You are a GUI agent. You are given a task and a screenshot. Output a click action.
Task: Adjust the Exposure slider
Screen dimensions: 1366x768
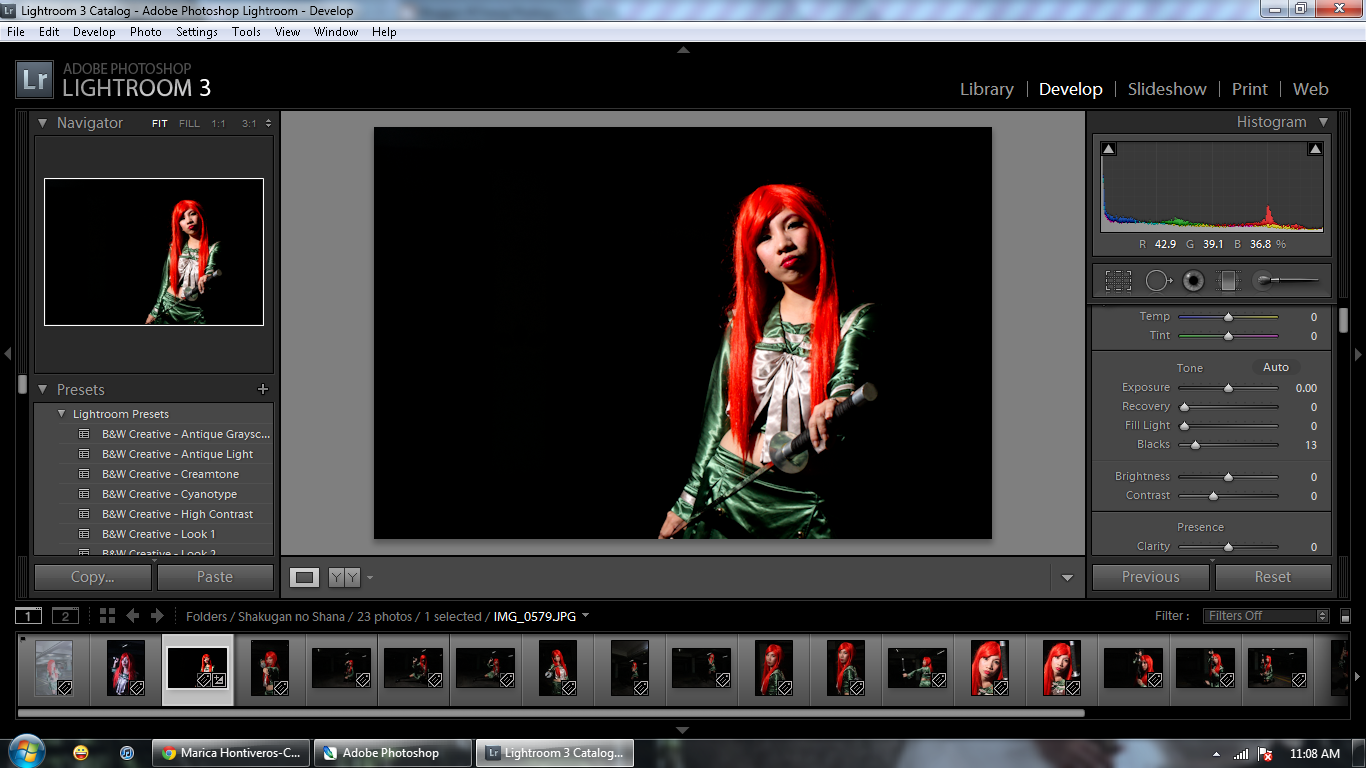(x=1228, y=388)
